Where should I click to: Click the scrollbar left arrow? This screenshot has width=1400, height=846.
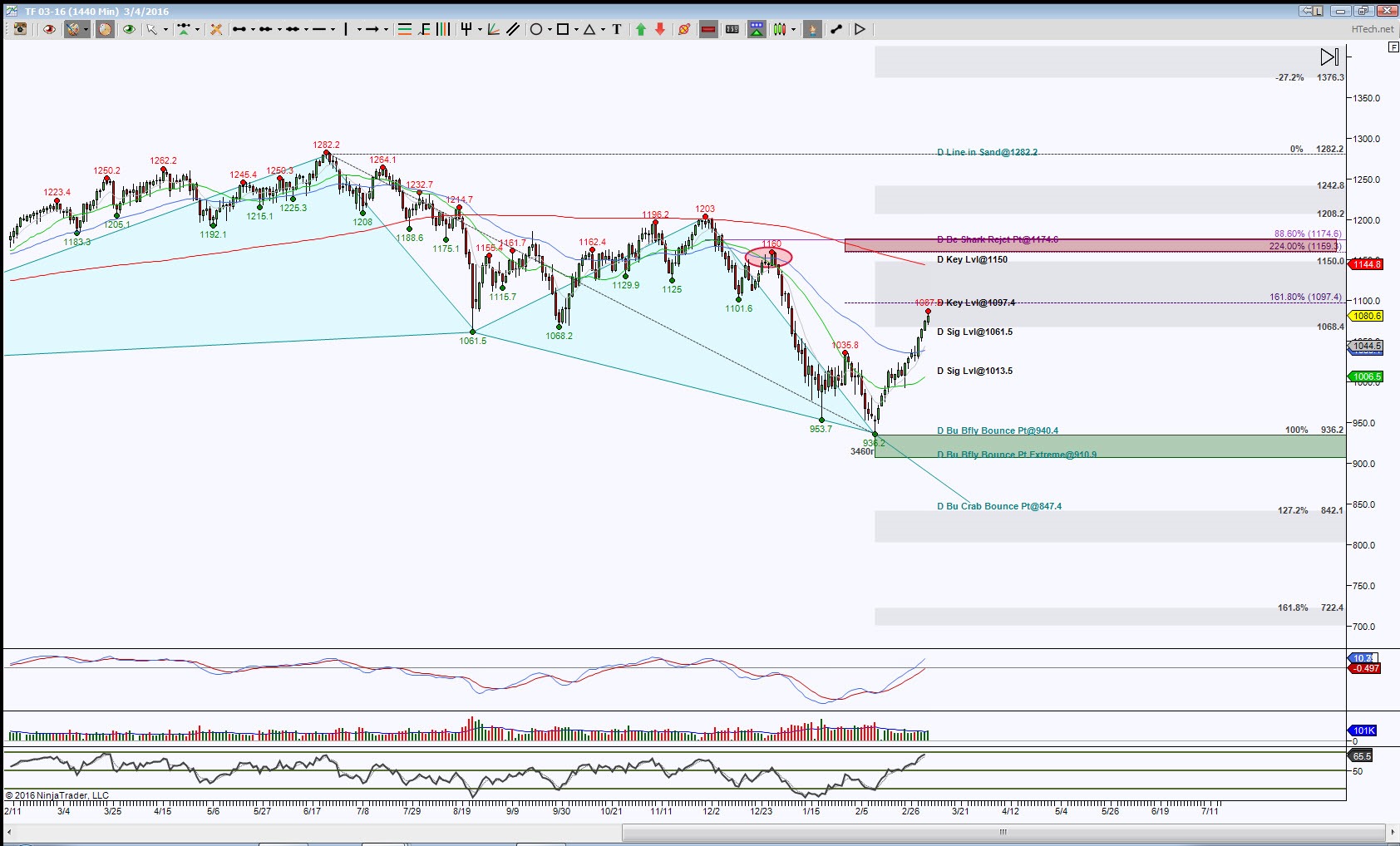(9, 832)
